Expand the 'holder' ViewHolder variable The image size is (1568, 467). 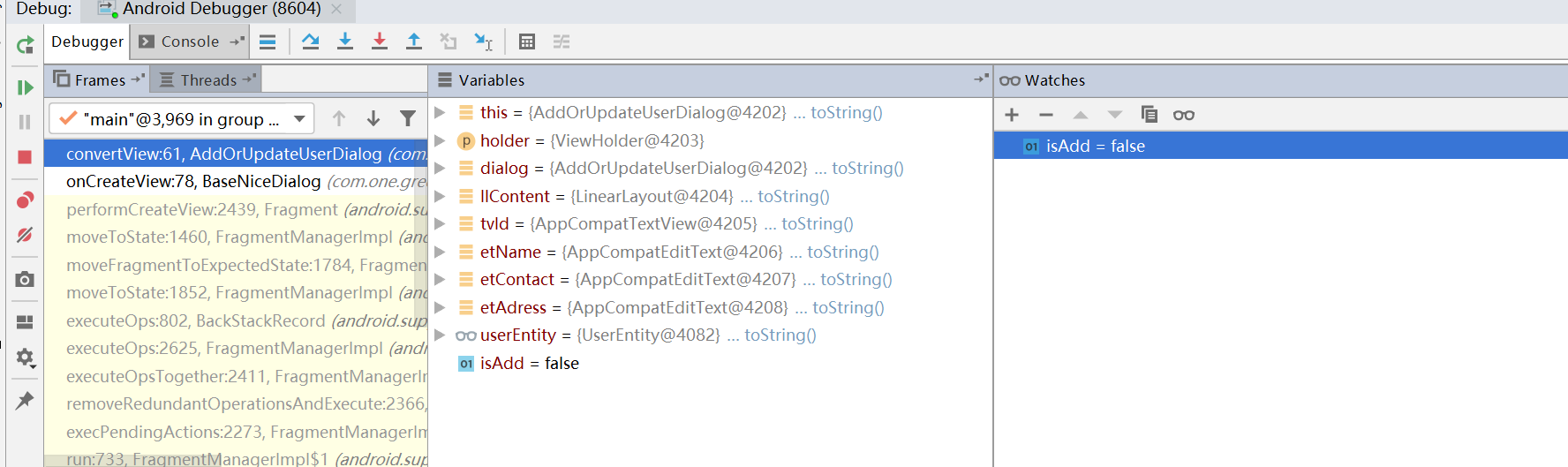point(440,140)
